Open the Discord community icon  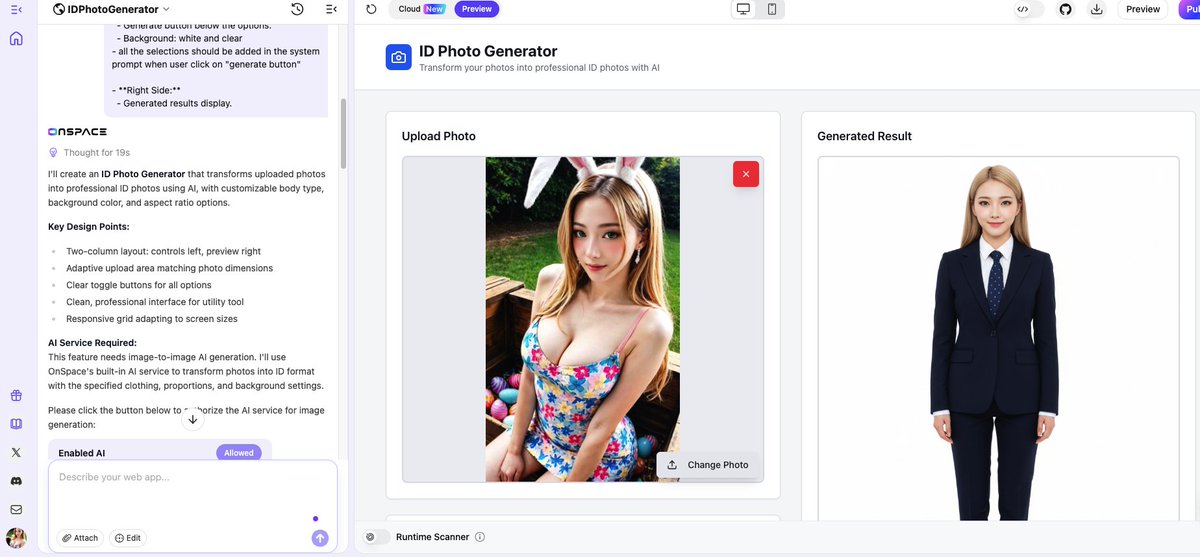tap(16, 481)
